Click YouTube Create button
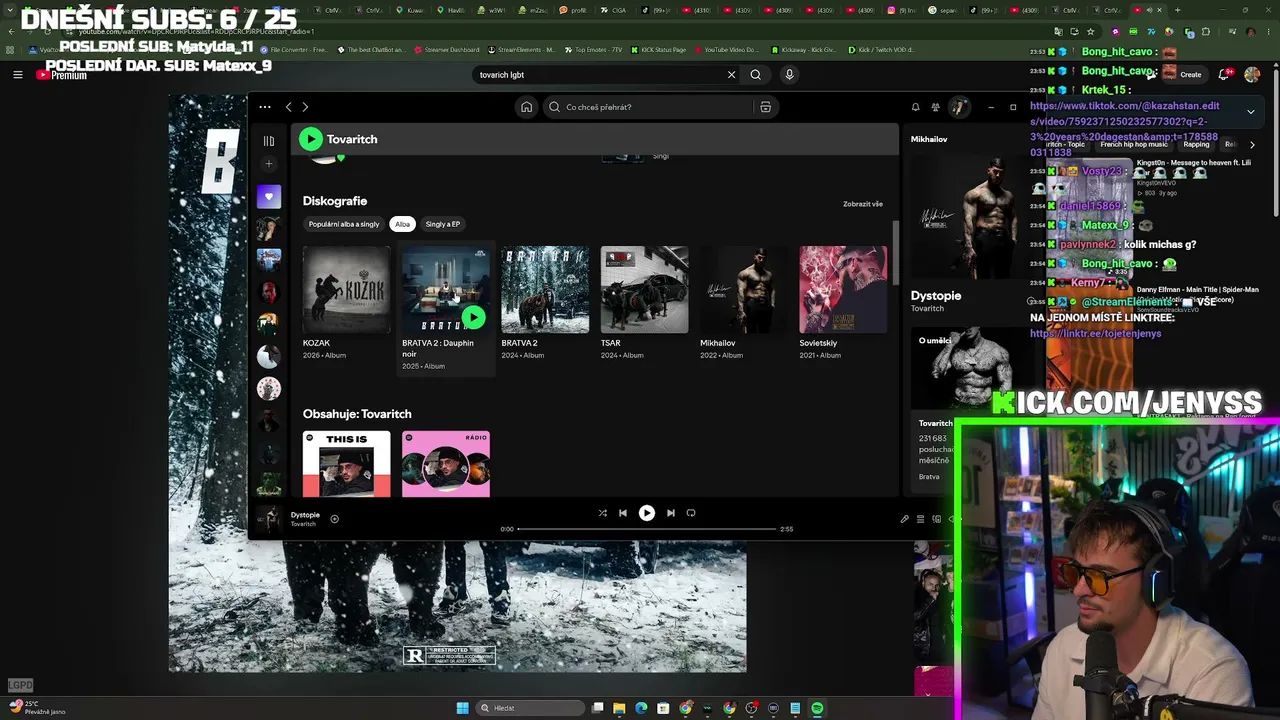 [1186, 75]
